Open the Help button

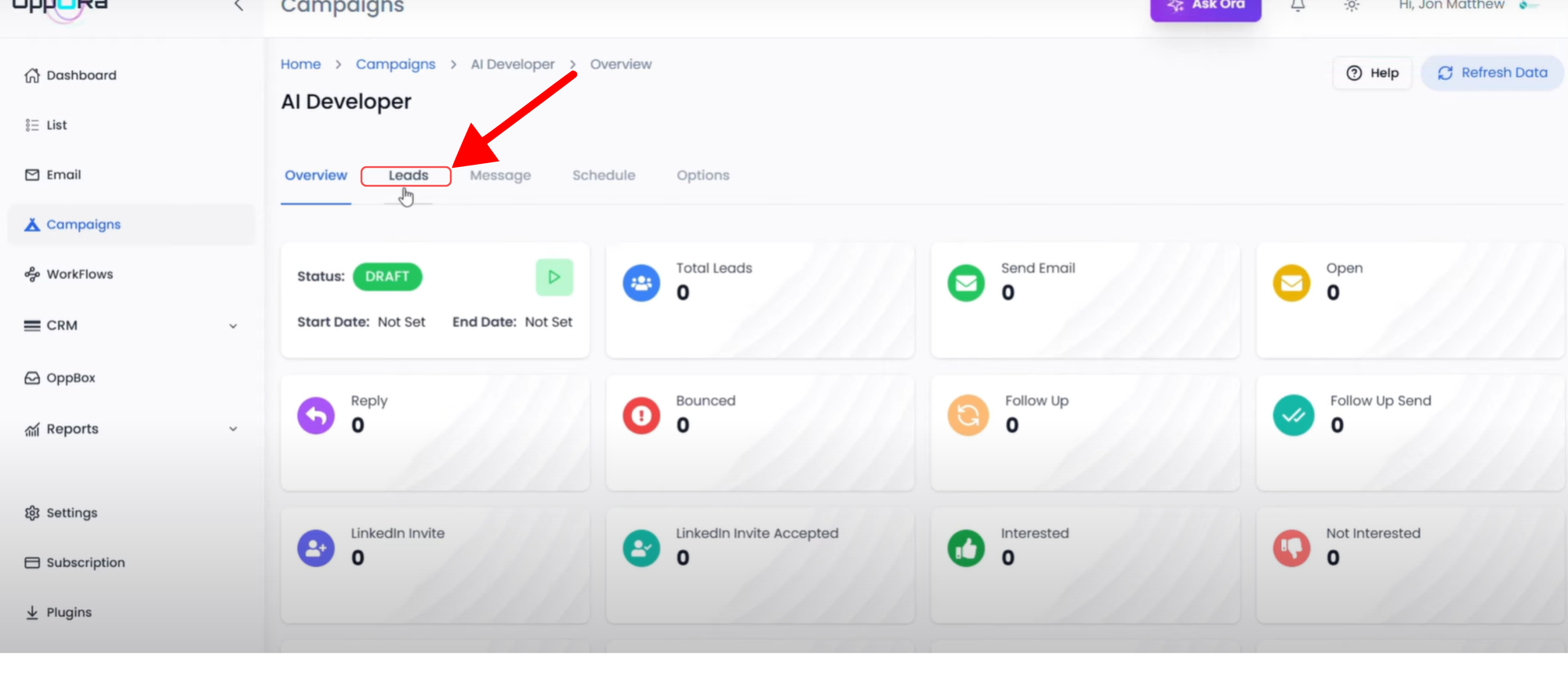pos(1372,73)
